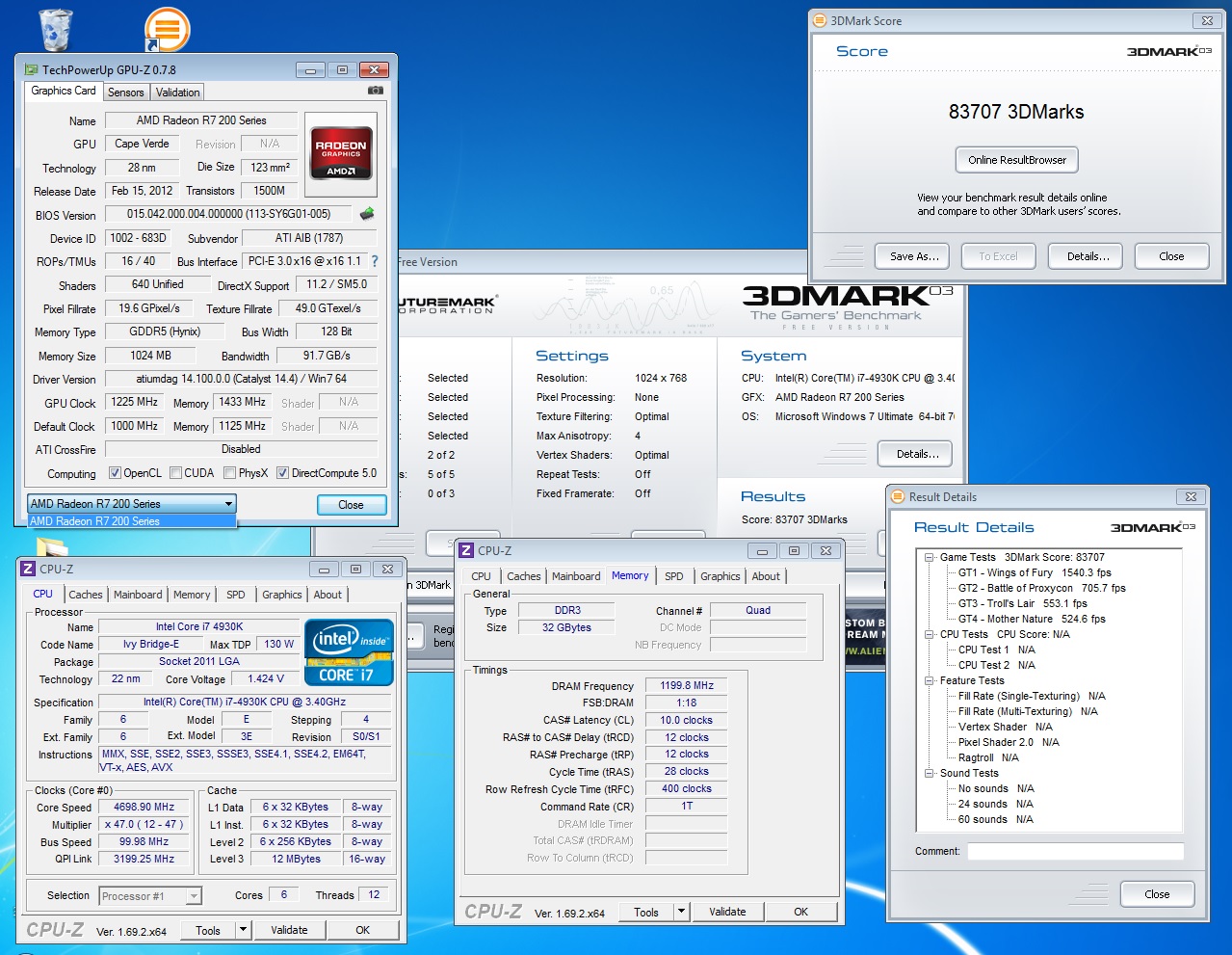Open Mainboard tab in CPU-Z processor window

[138, 595]
